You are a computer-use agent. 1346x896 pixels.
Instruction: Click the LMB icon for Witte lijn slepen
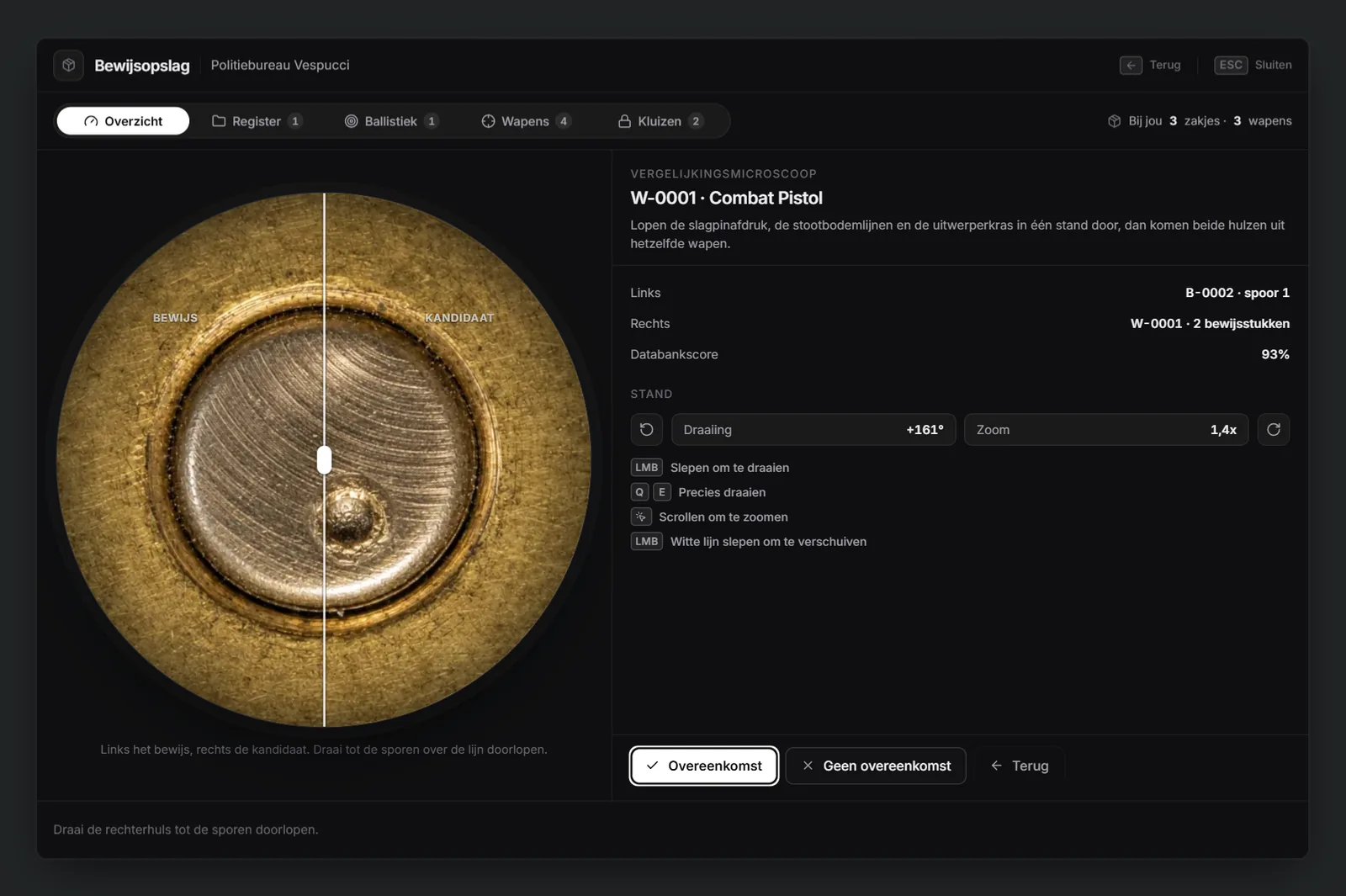[x=647, y=542]
